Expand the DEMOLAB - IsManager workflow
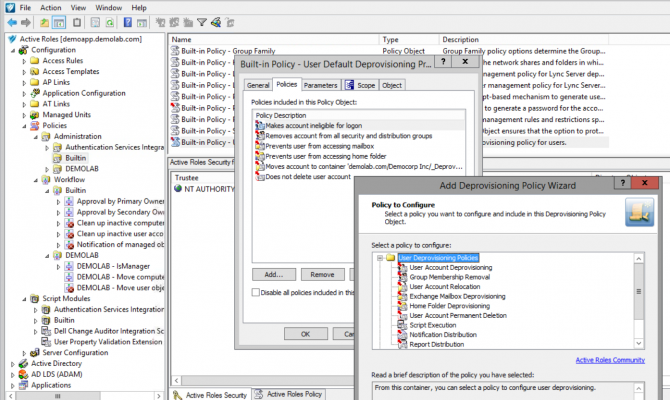The image size is (670, 400). (59, 266)
